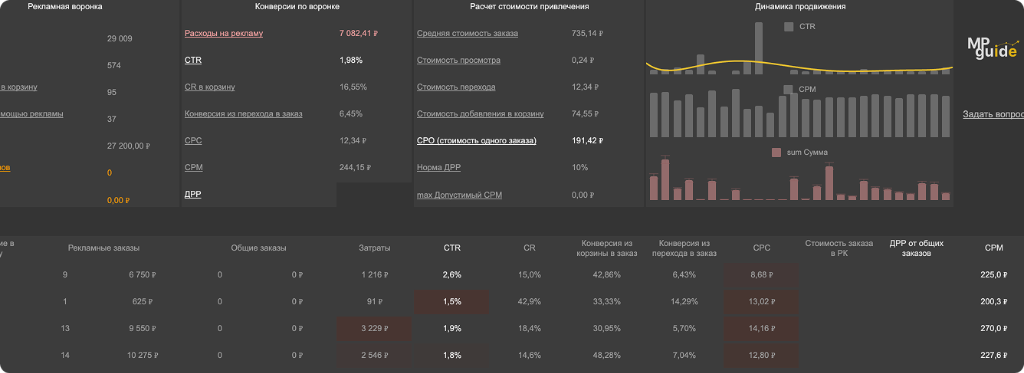Click the 16,55% value
1024x373 pixels.
[353, 87]
